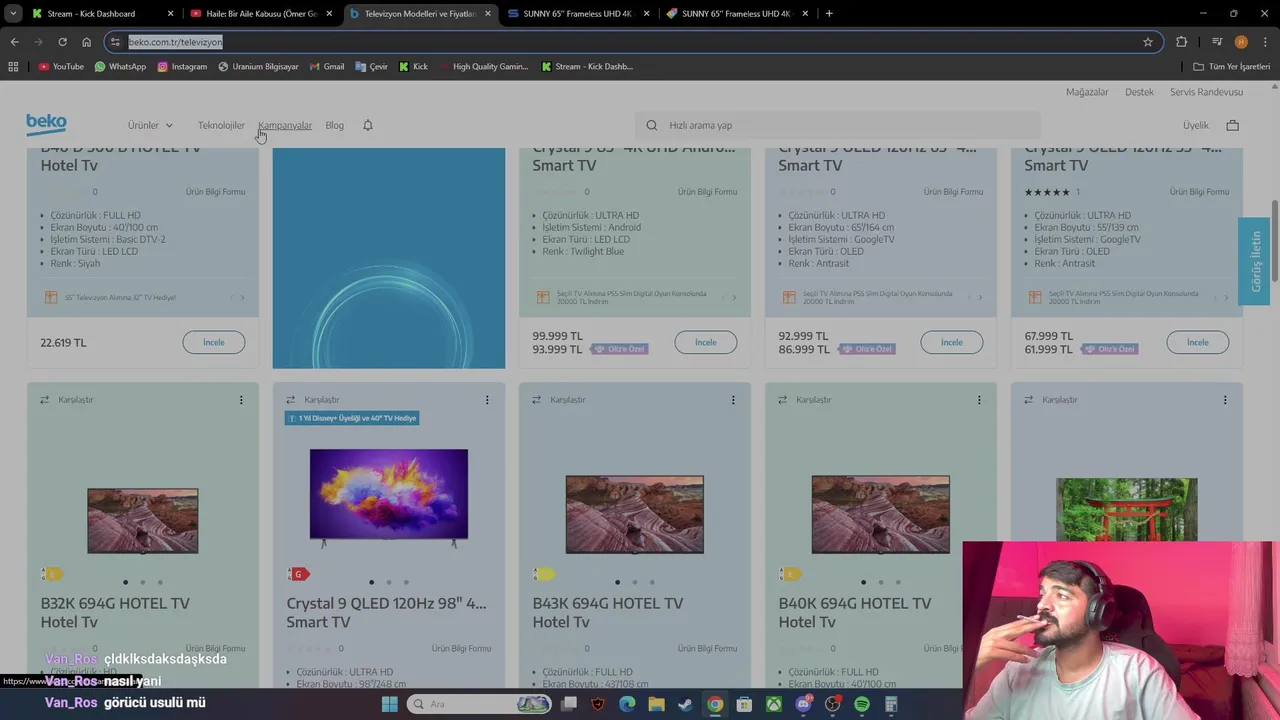Switch to Haile: Bir Aile Kabusu tab
Screen dimensions: 1280x720
point(261,14)
